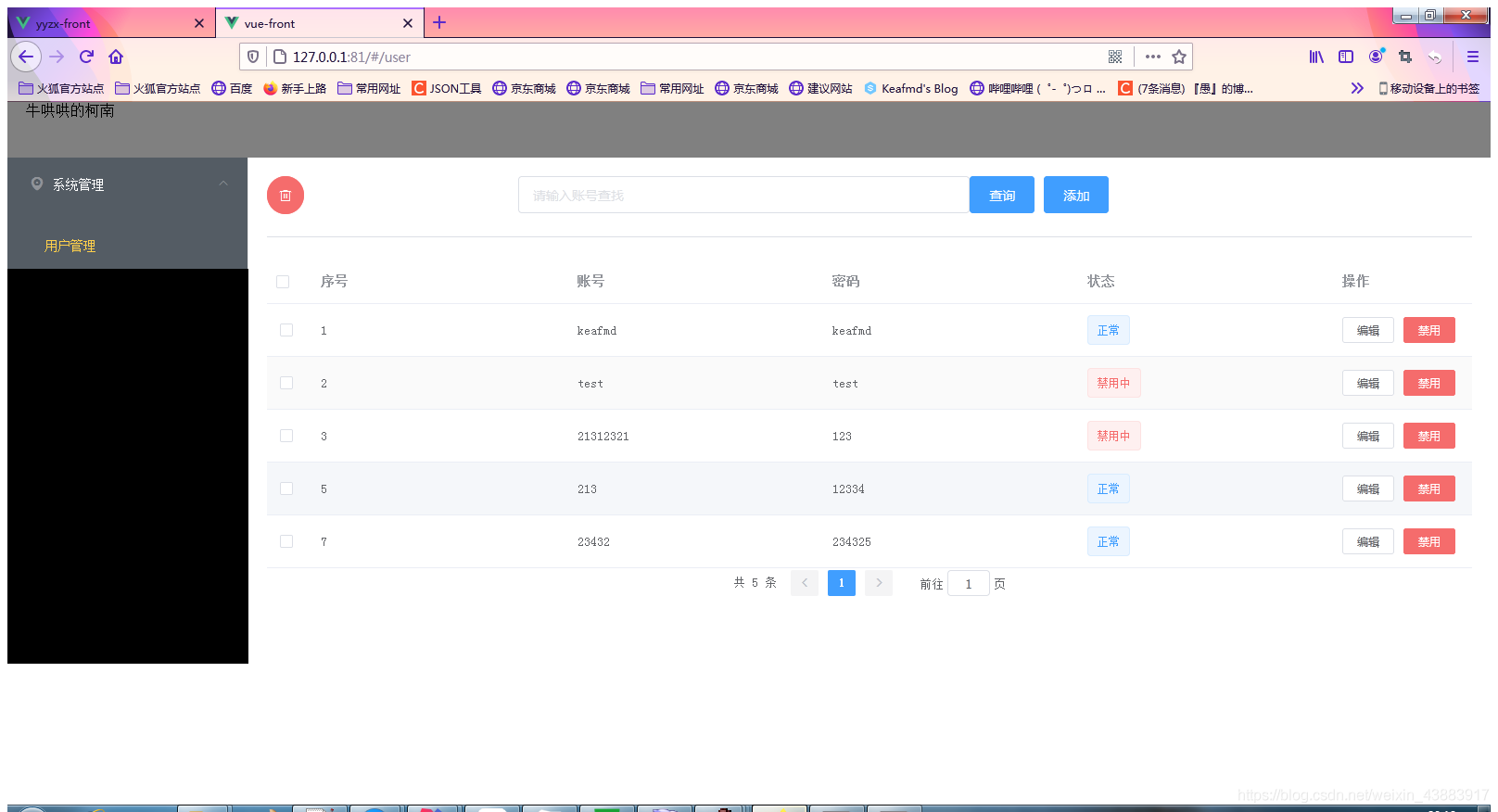1498x812 pixels.
Task: Open new tab with plus icon
Action: [439, 22]
